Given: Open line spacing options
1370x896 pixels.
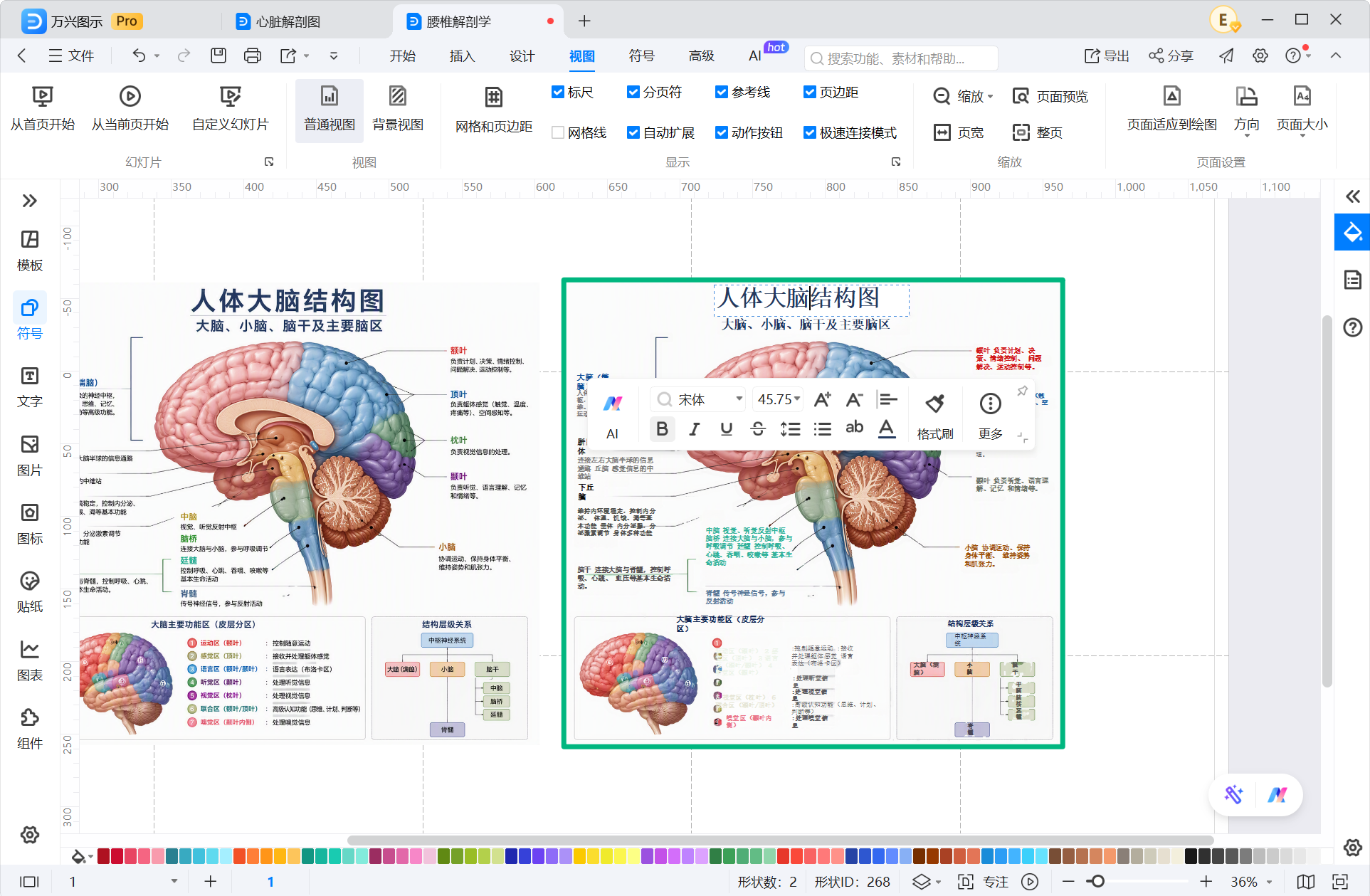Looking at the screenshot, I should 790,429.
